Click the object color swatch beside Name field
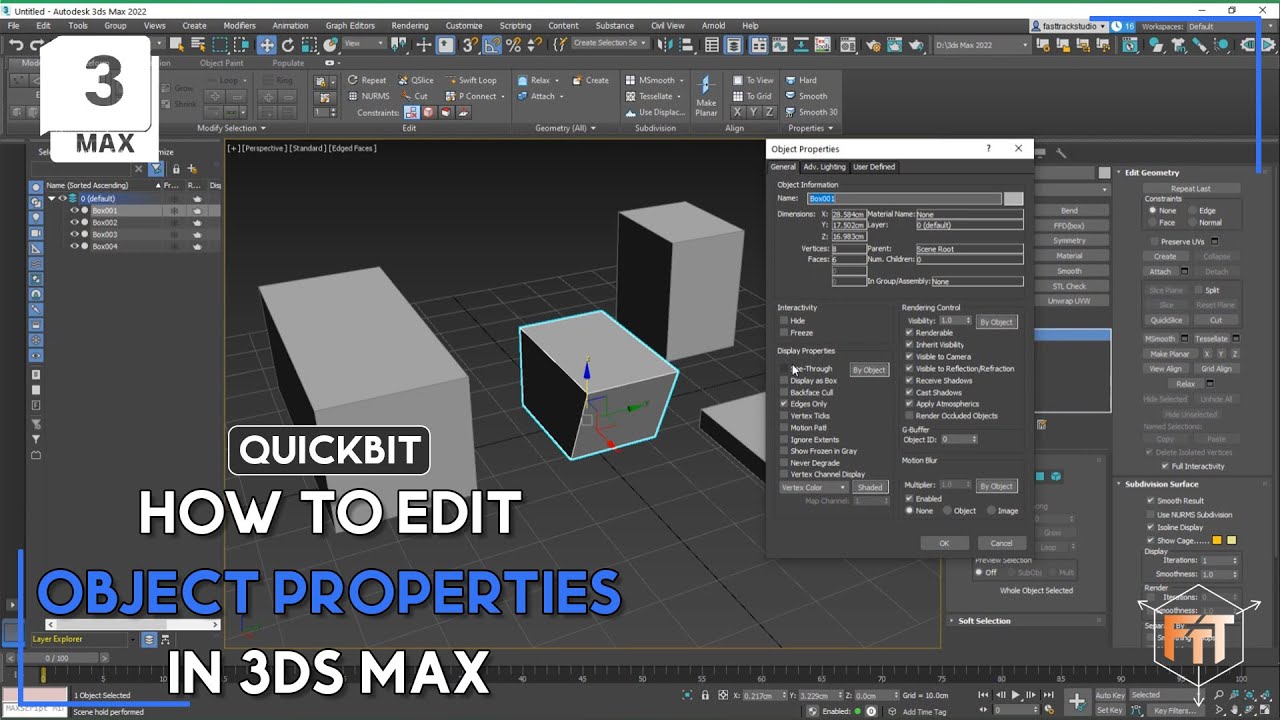The width and height of the screenshot is (1280, 720). 1014,199
